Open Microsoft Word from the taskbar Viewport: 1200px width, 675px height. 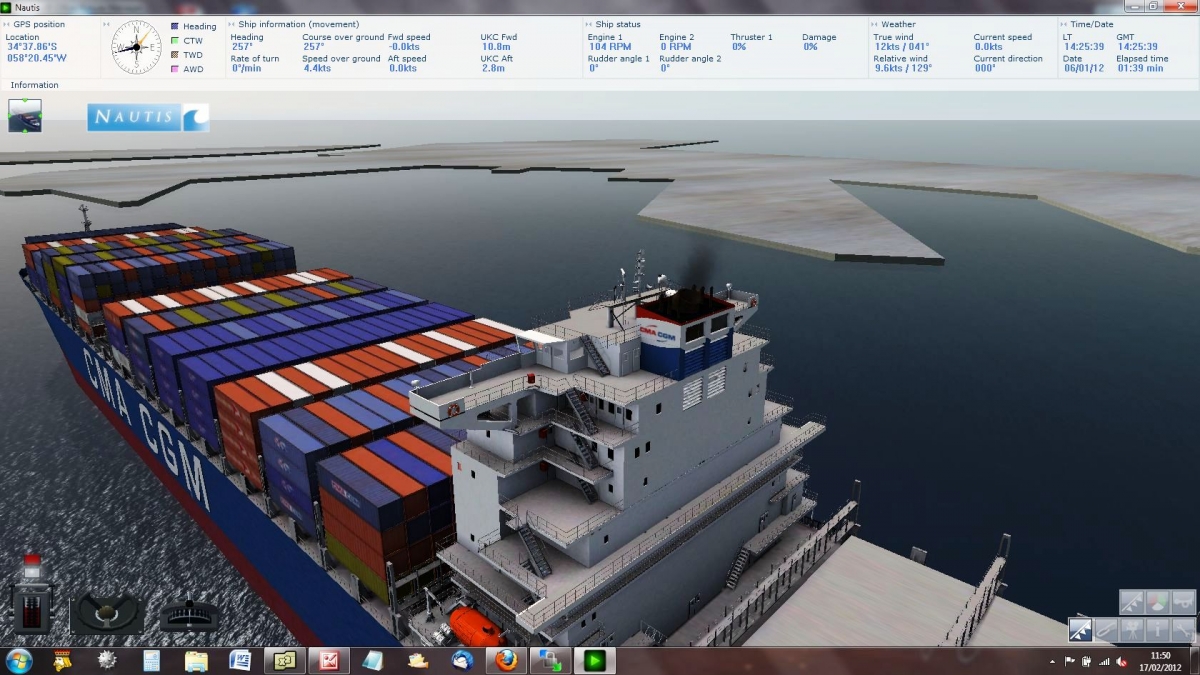pyautogui.click(x=240, y=660)
